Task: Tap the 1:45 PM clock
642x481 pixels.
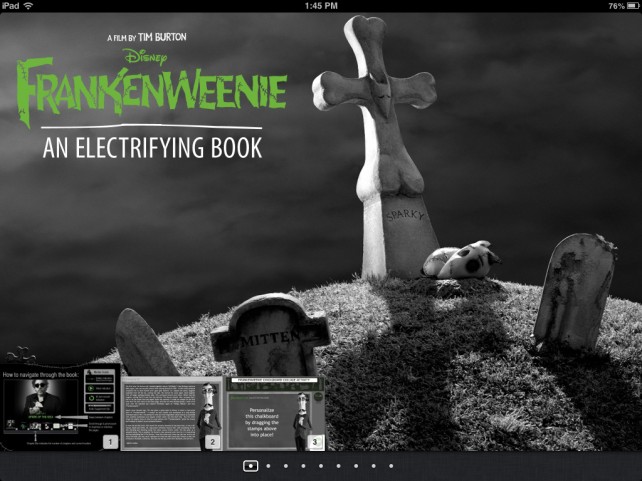Action: coord(321,6)
